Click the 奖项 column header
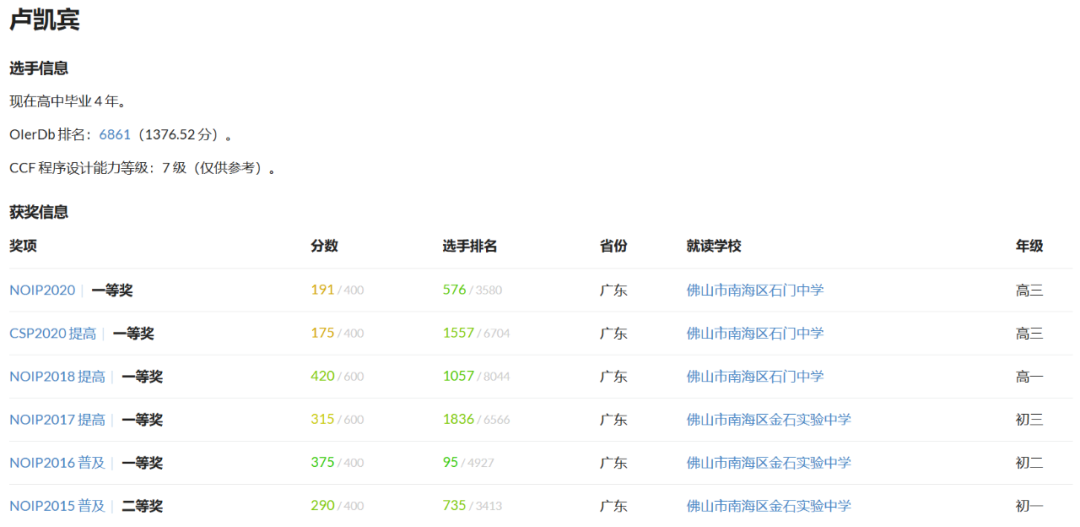This screenshot has height=527, width=1080. click(x=23, y=246)
